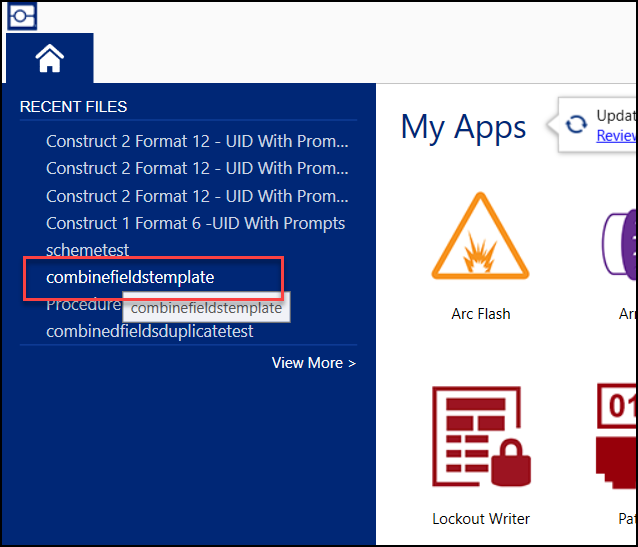This screenshot has height=547, width=638.
Task: Click the Lockout Writer label text
Action: pyautogui.click(x=481, y=519)
